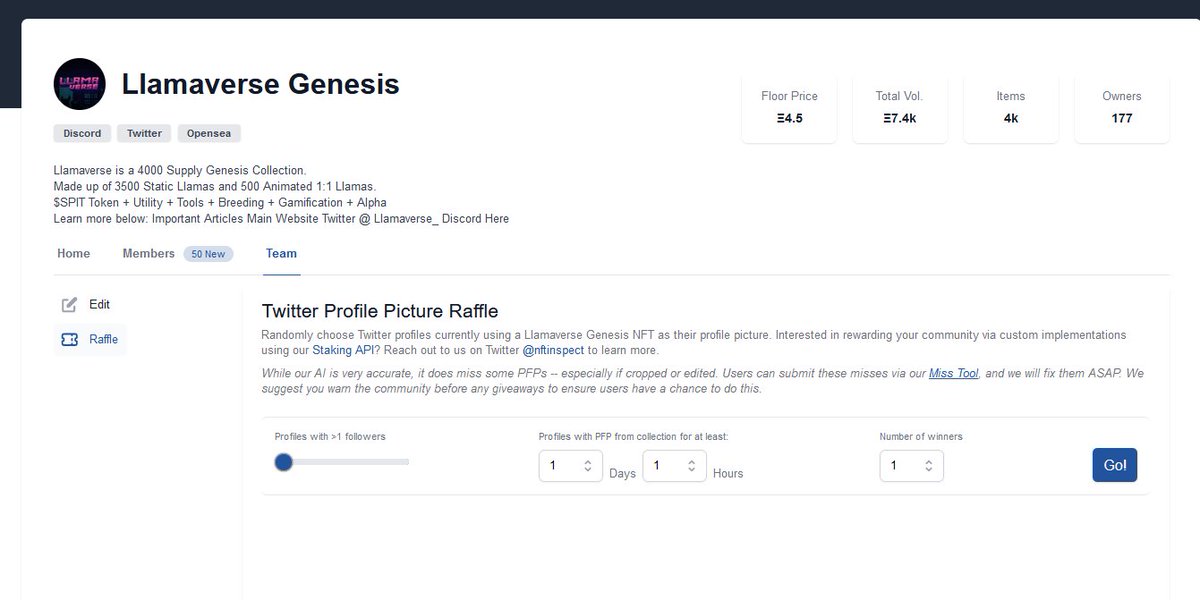Screen dimensions: 1200x600
Task: Open the @nftinspect Twitter link
Action: tap(555, 351)
